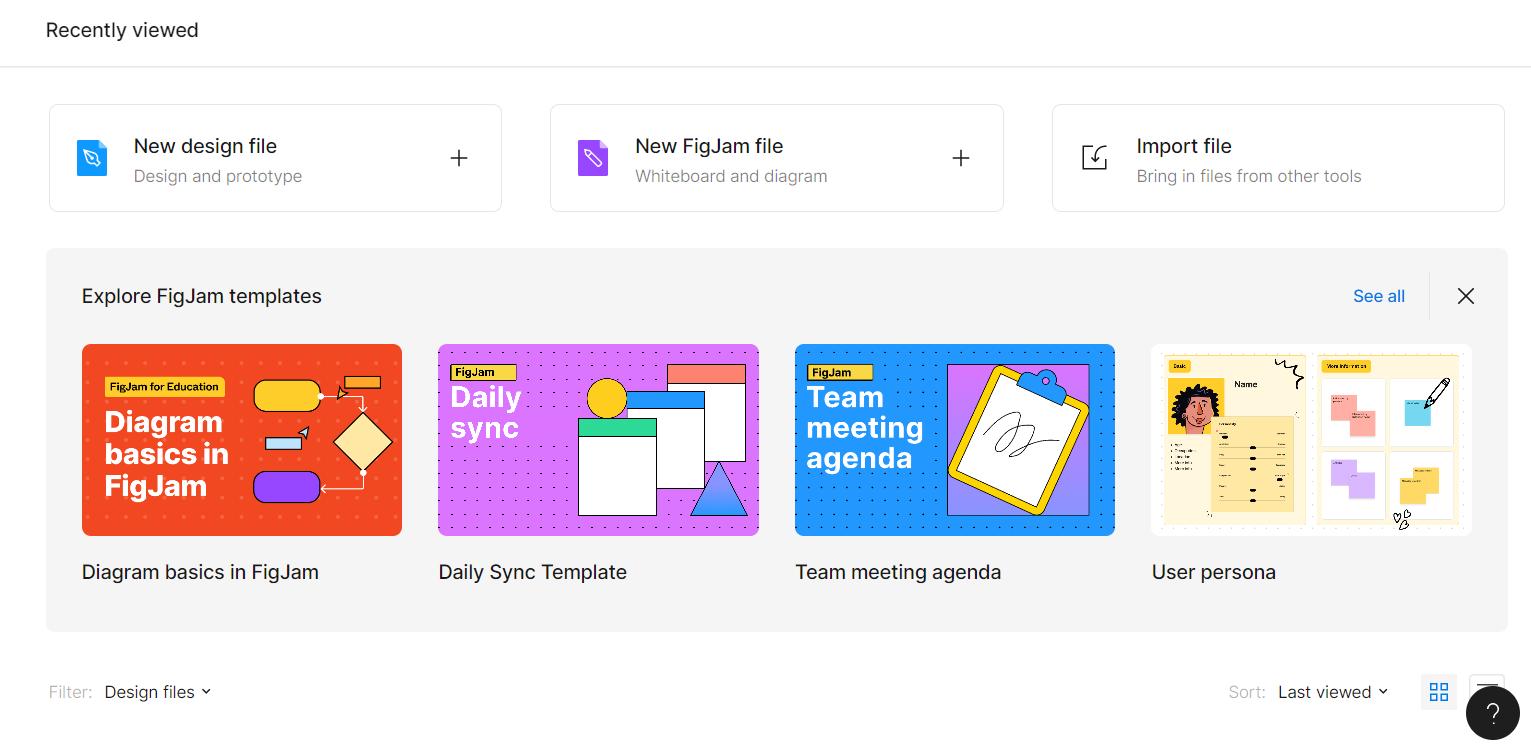Select the Import file icon
The height and width of the screenshot is (753, 1531).
[x=1094, y=157]
